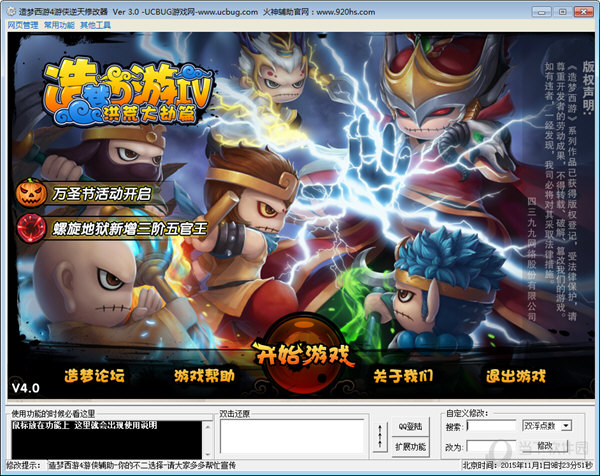The image size is (600, 476).
Task: Click the V4.0 version label
Action: click(26, 388)
